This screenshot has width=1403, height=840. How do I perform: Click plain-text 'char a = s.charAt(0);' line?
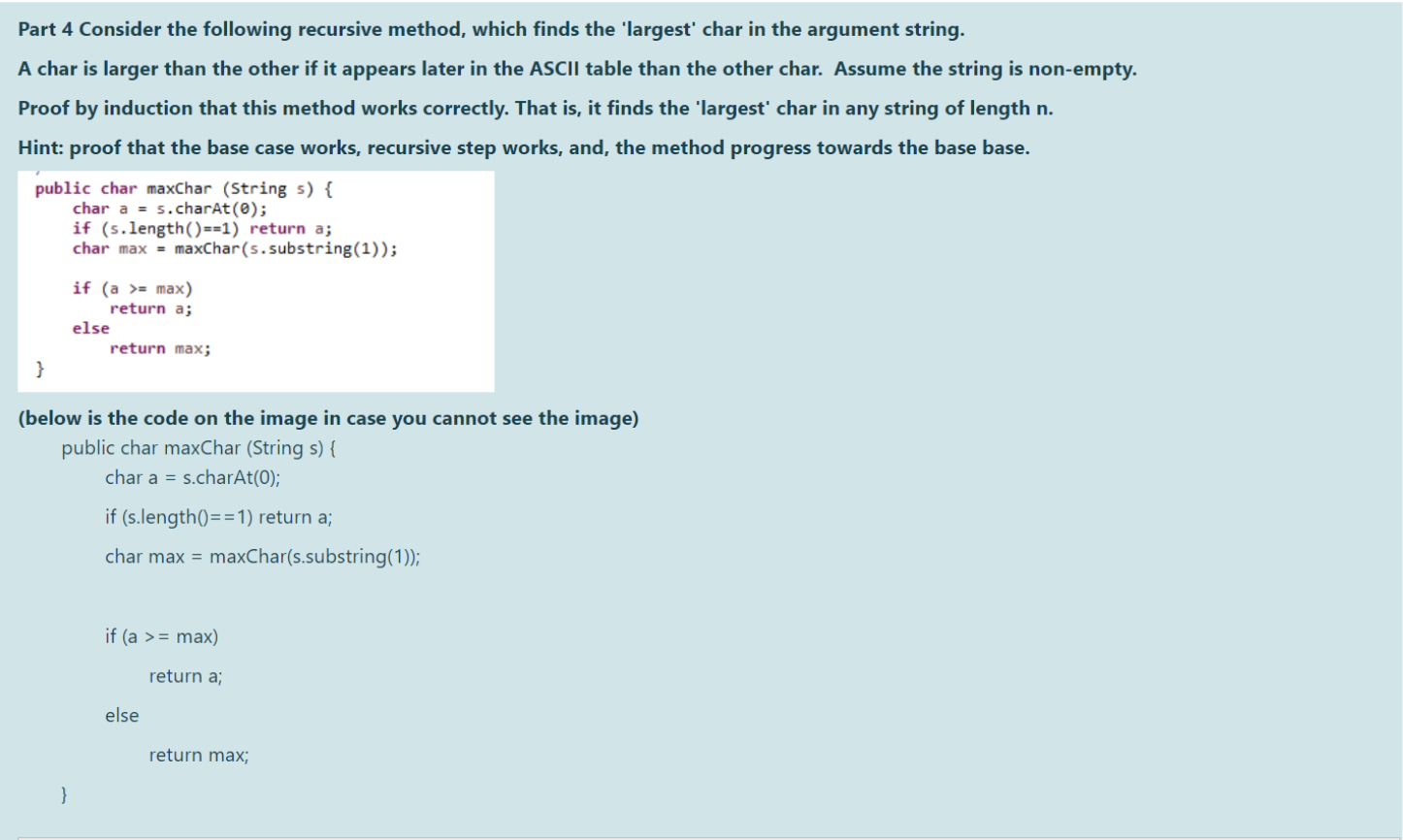tap(192, 477)
